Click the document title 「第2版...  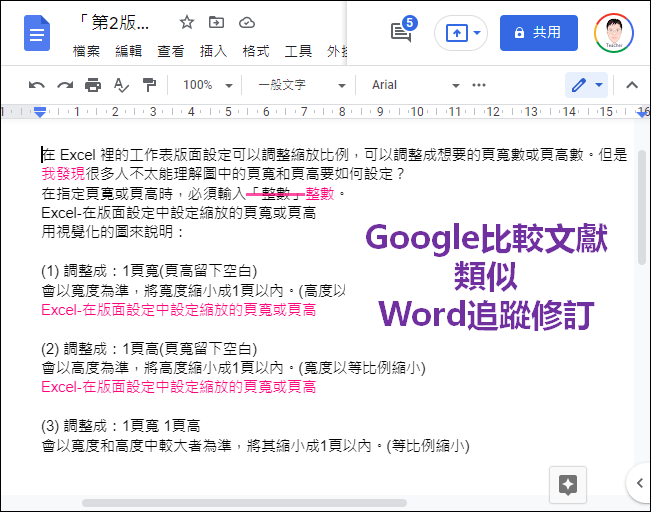[113, 22]
